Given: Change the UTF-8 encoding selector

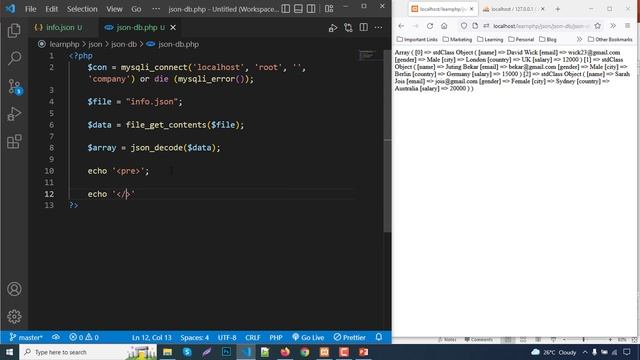Looking at the screenshot, I should coord(227,337).
